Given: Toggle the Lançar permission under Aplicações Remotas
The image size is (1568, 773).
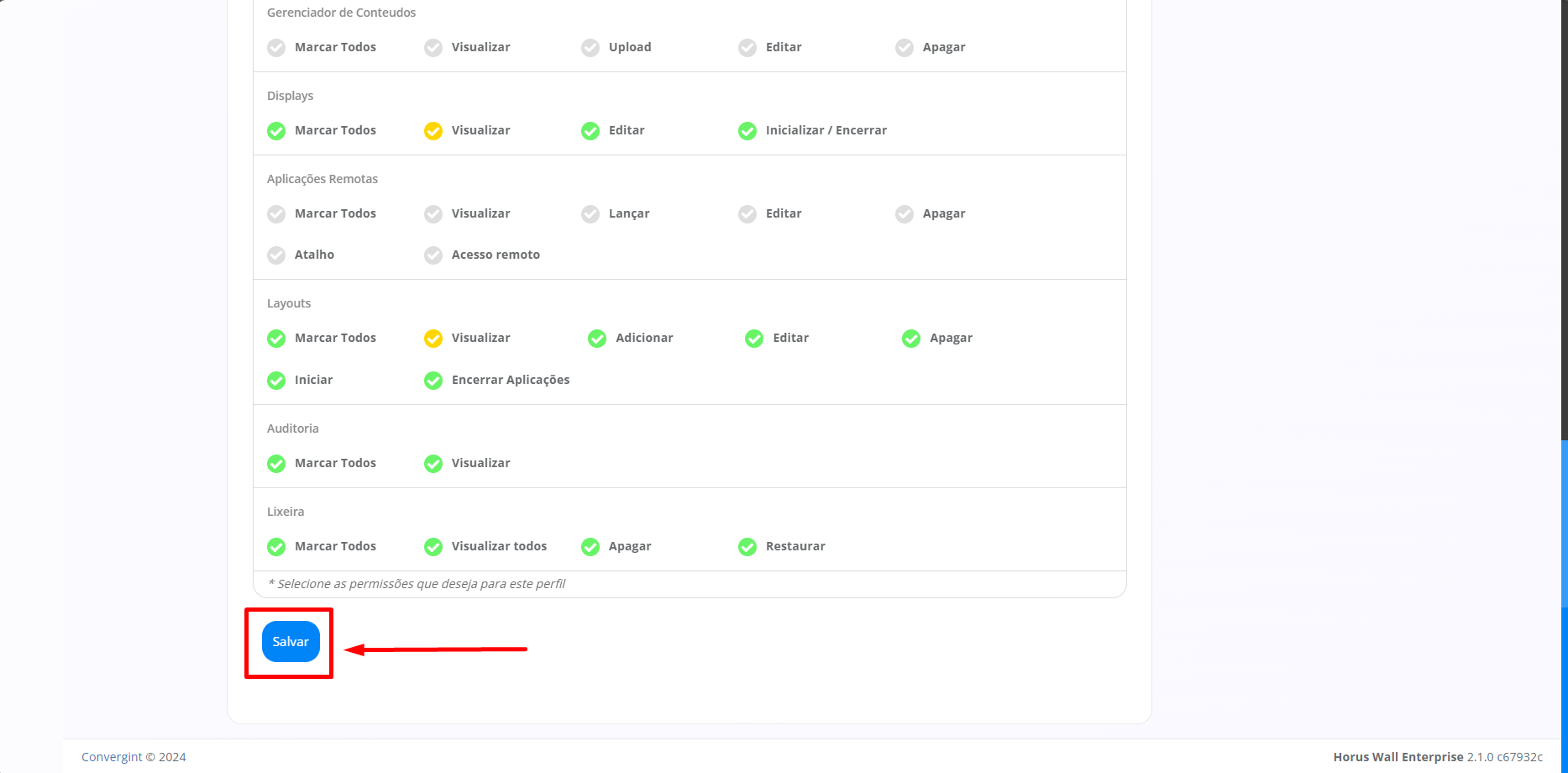Looking at the screenshot, I should click(x=590, y=213).
